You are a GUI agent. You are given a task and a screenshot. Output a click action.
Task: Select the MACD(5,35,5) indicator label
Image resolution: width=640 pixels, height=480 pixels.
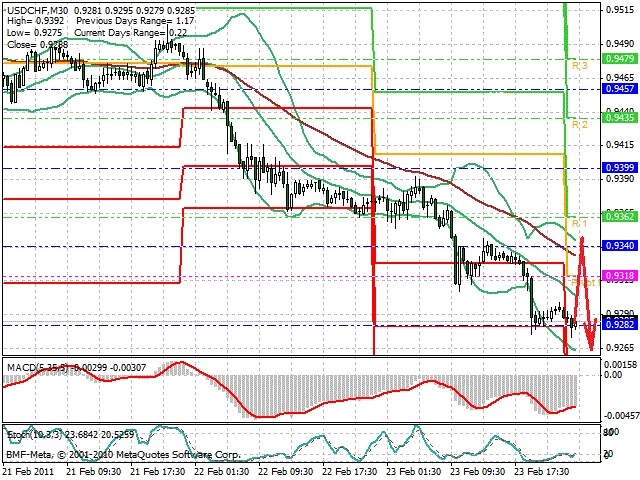tap(37, 367)
